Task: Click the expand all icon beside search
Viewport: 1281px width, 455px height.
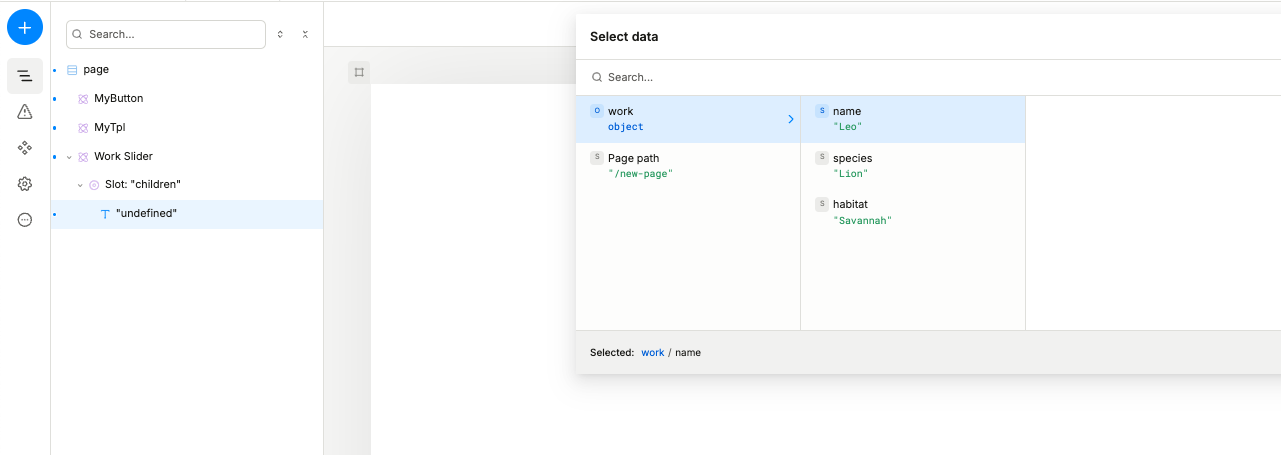Action: coord(280,34)
